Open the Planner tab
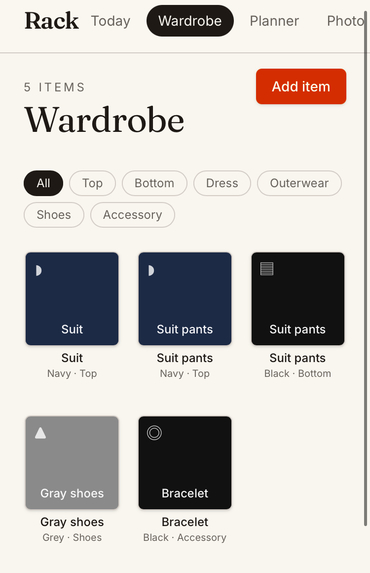Viewport: 370px width, 573px height. [x=274, y=21]
